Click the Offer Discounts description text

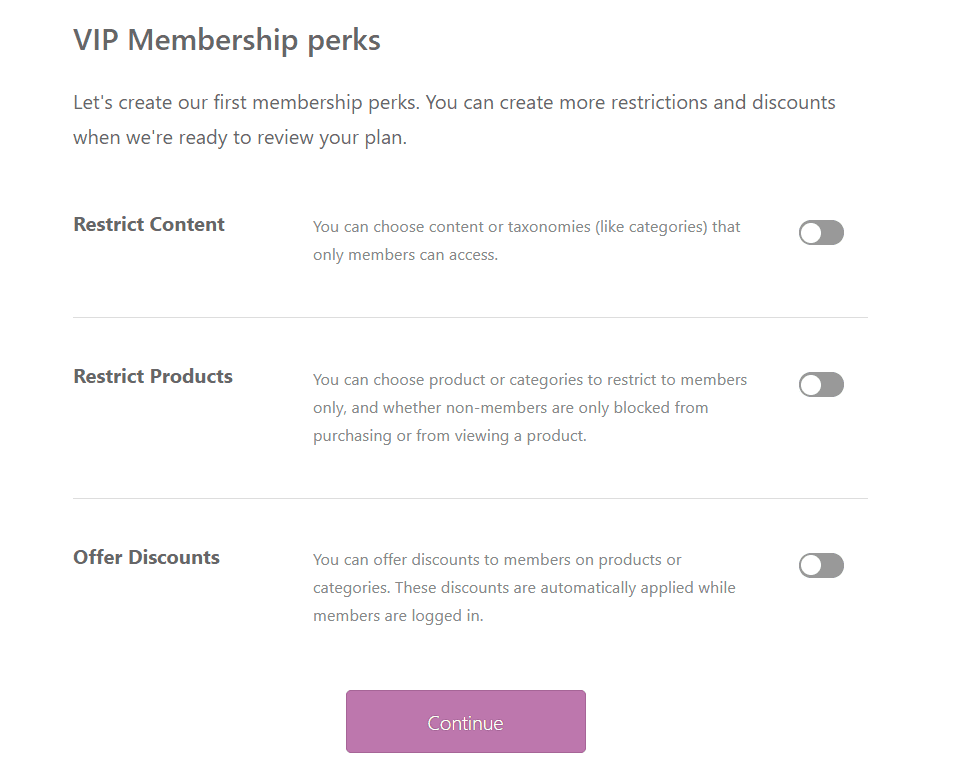[x=523, y=587]
